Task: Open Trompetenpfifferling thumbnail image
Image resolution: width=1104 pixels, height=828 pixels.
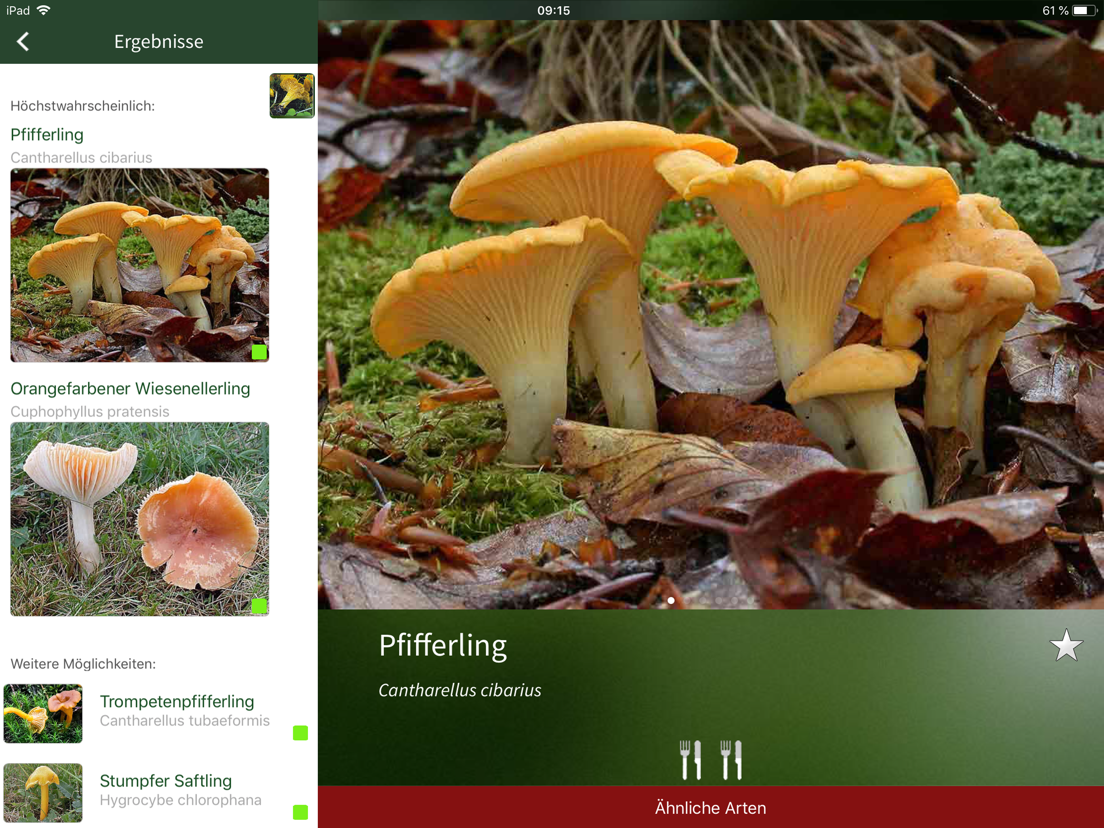Action: [43, 713]
